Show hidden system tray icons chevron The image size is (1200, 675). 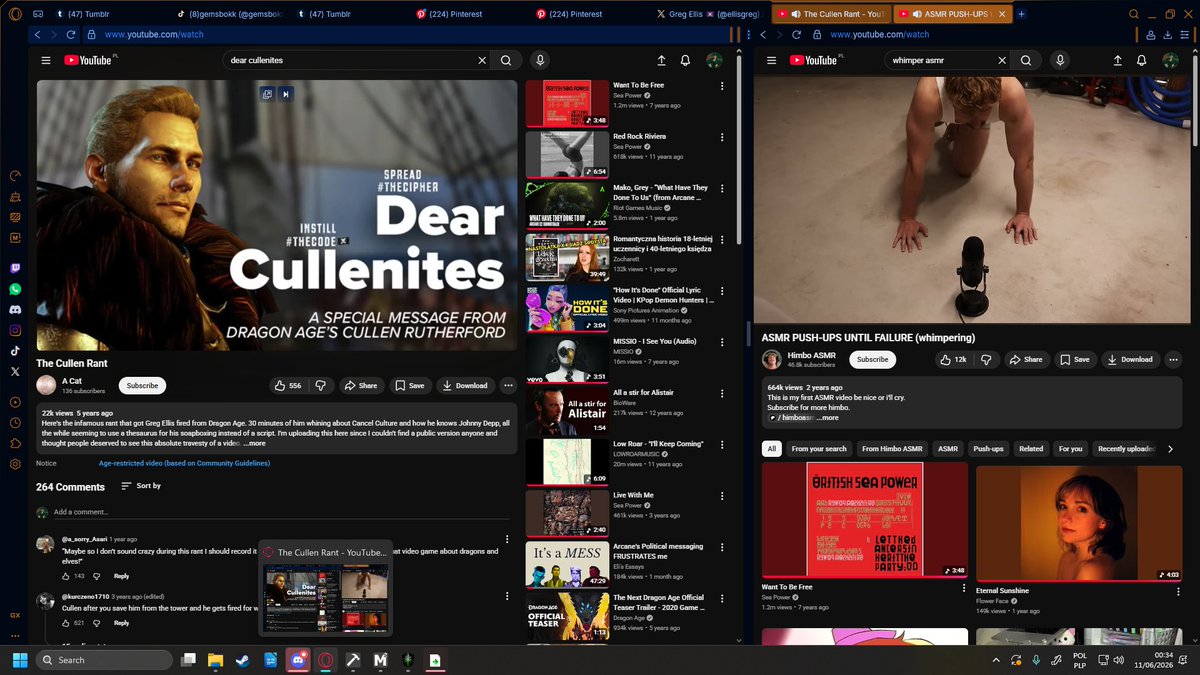[x=996, y=660]
